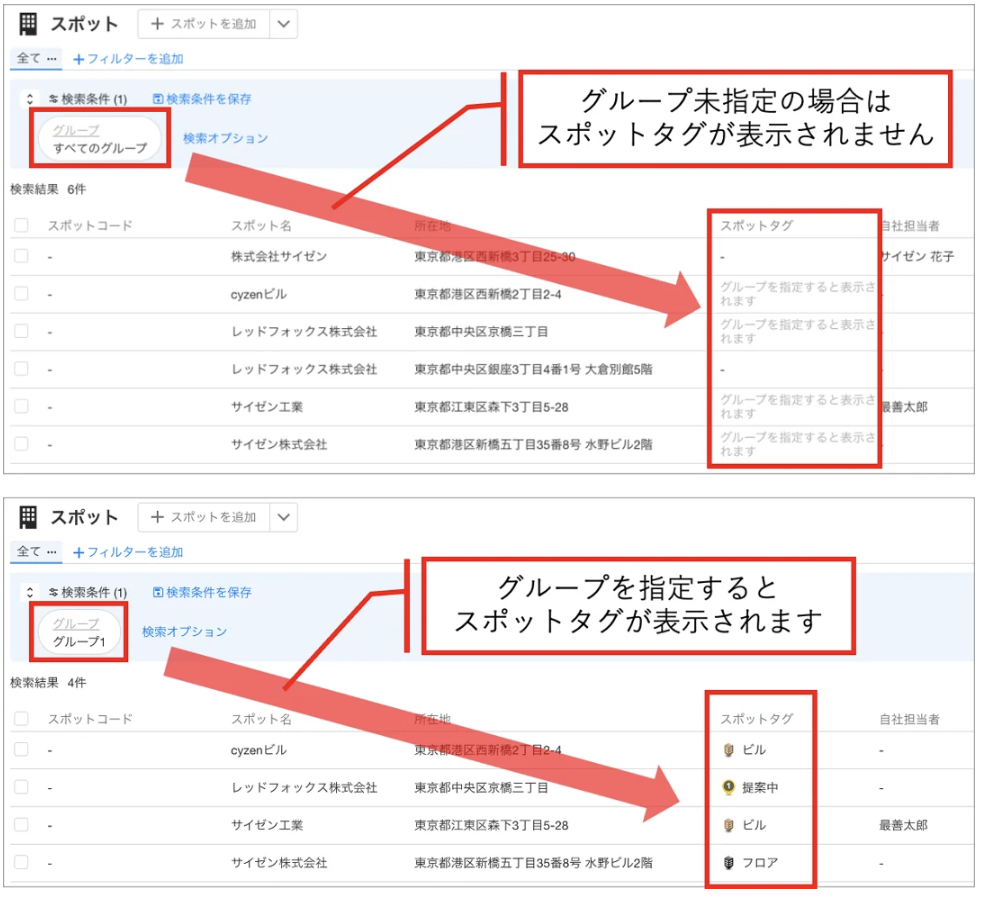Sort by スポットタグ in the グループ1 list
Image resolution: width=984 pixels, height=902 pixels.
coord(756,719)
